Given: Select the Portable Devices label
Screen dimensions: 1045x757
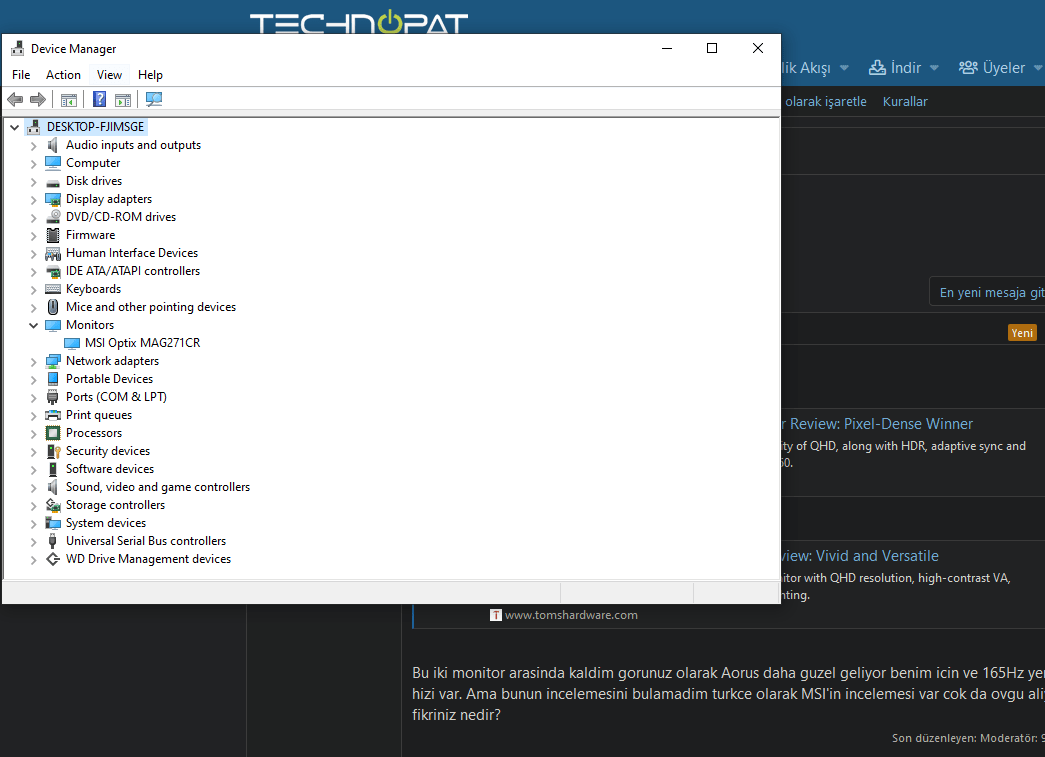Looking at the screenshot, I should [109, 379].
